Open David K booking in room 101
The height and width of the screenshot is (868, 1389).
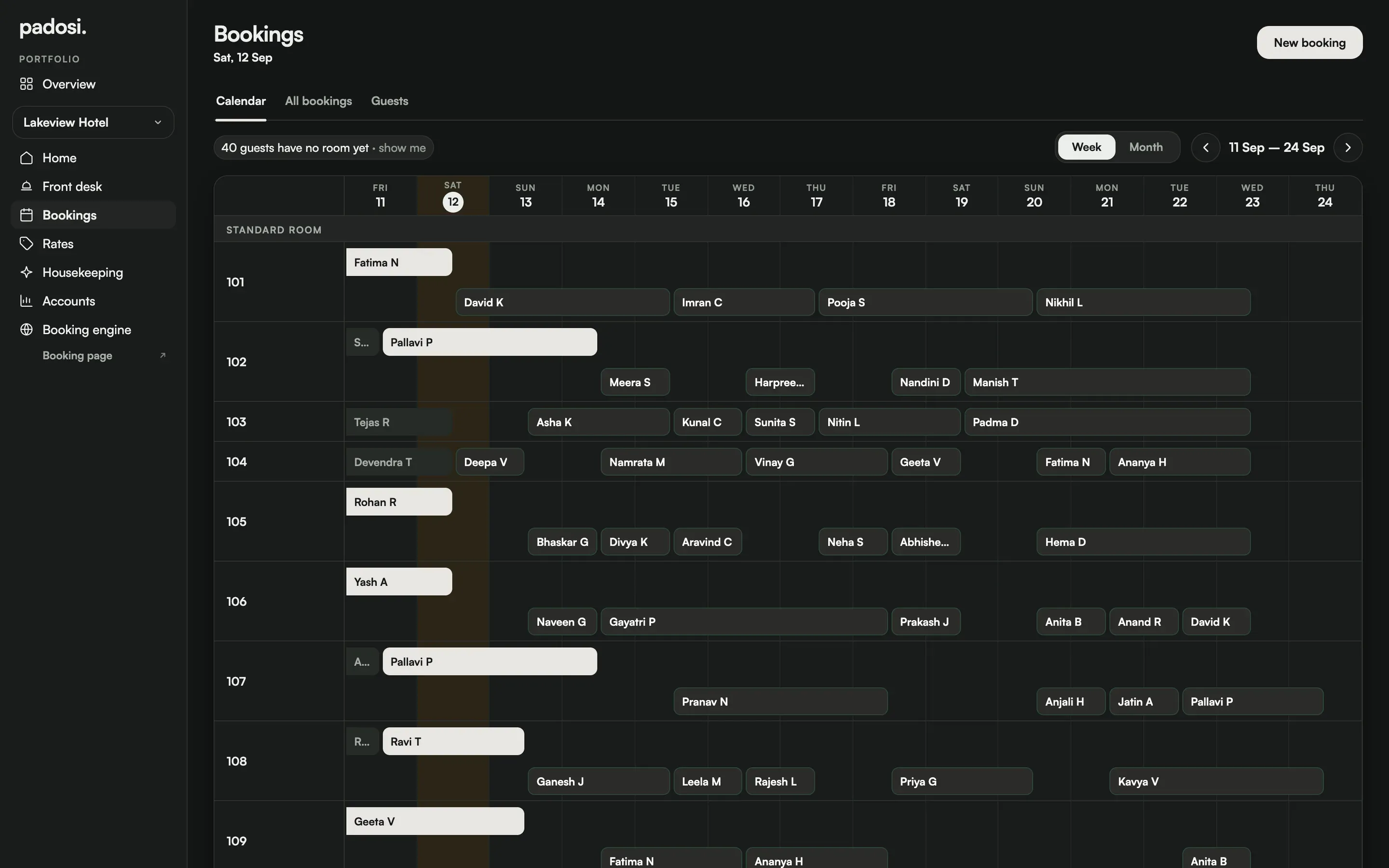(562, 302)
